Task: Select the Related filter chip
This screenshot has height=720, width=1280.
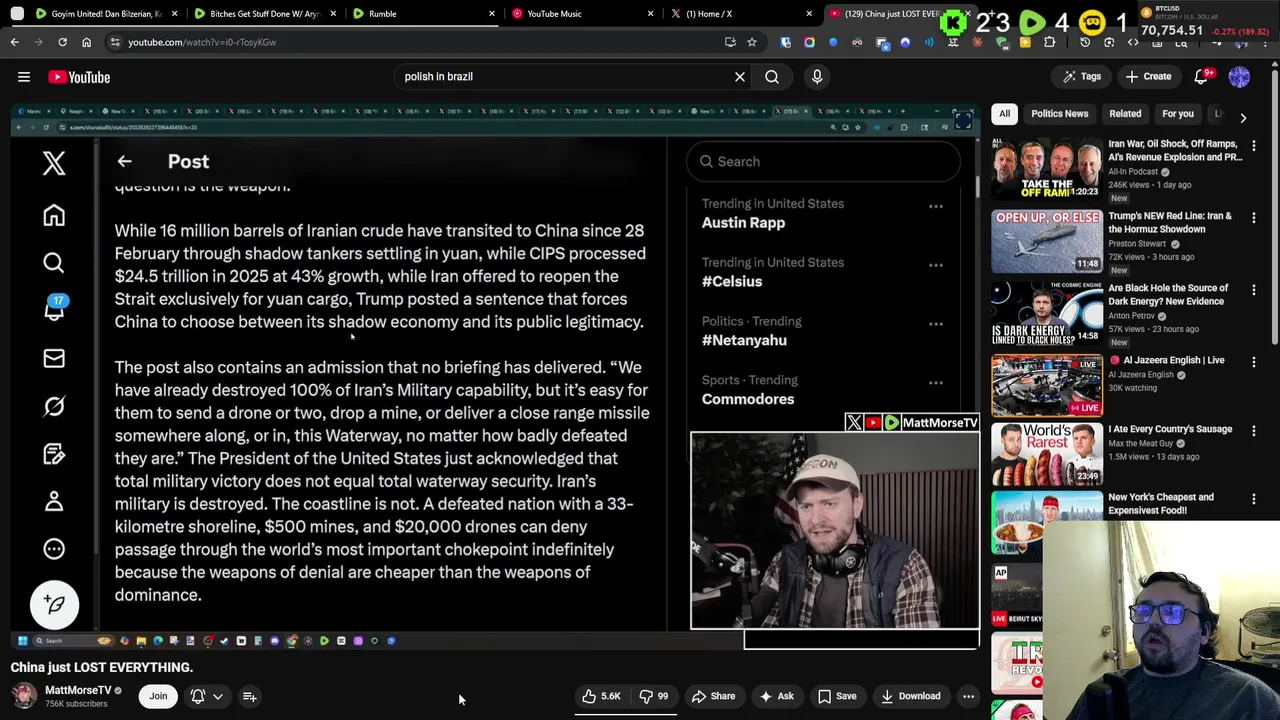Action: tap(1125, 114)
